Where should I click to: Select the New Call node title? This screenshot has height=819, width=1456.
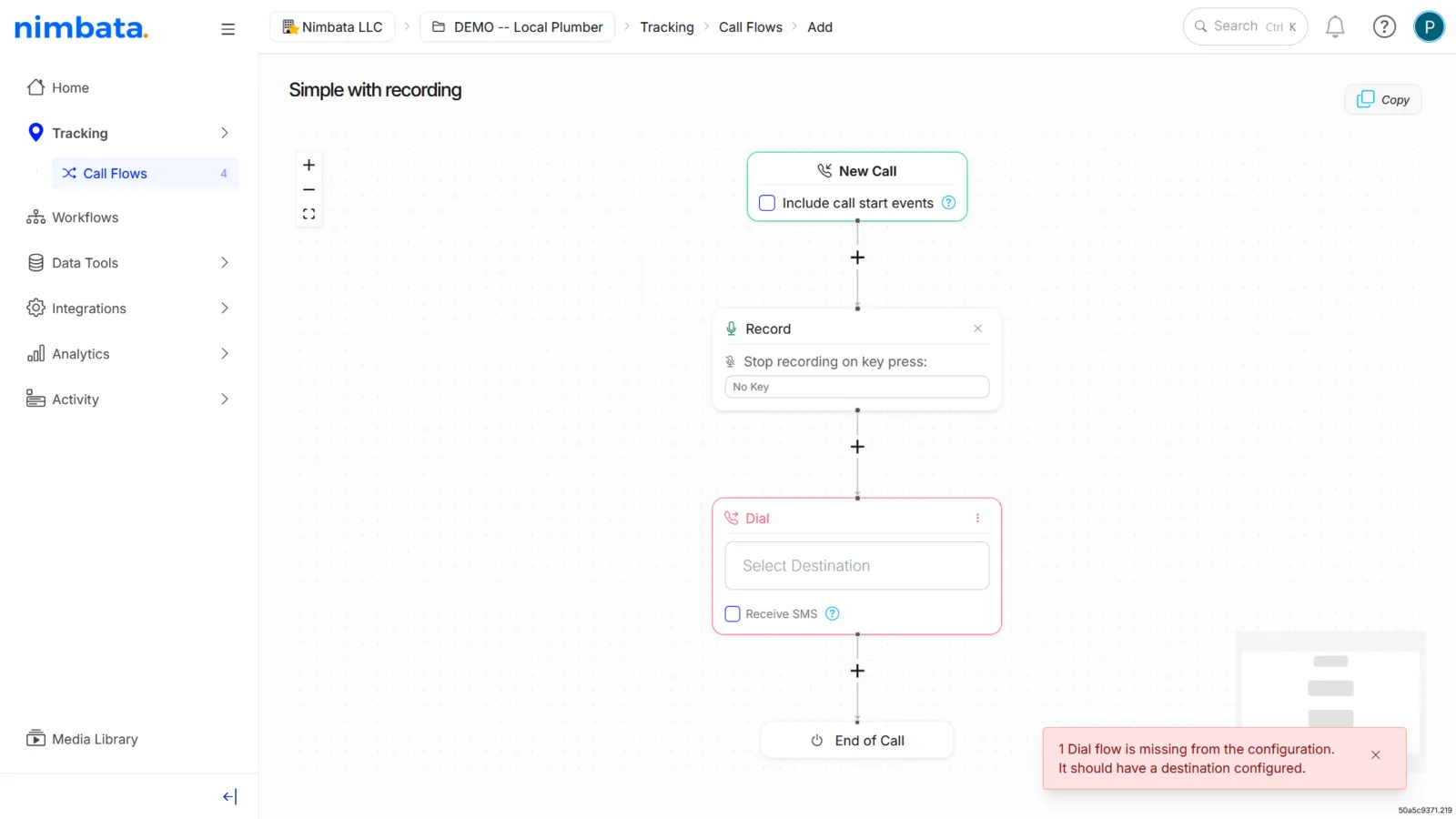tap(867, 171)
